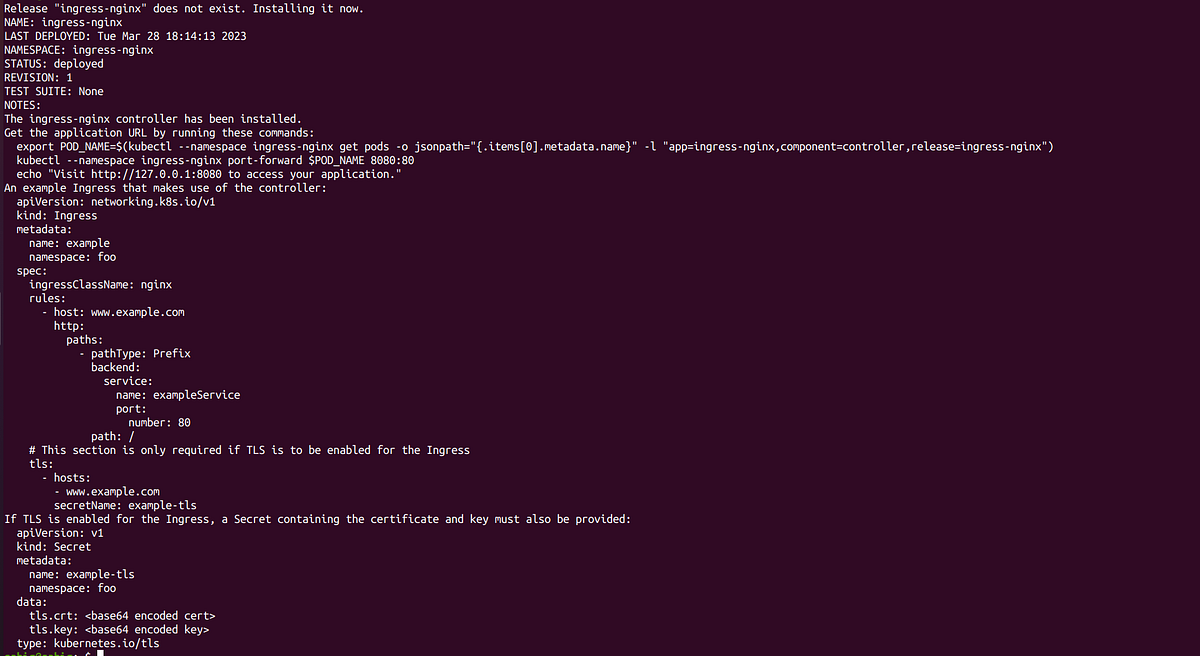Click the TLS section comment line
This screenshot has width=1200, height=656.
[x=249, y=450]
